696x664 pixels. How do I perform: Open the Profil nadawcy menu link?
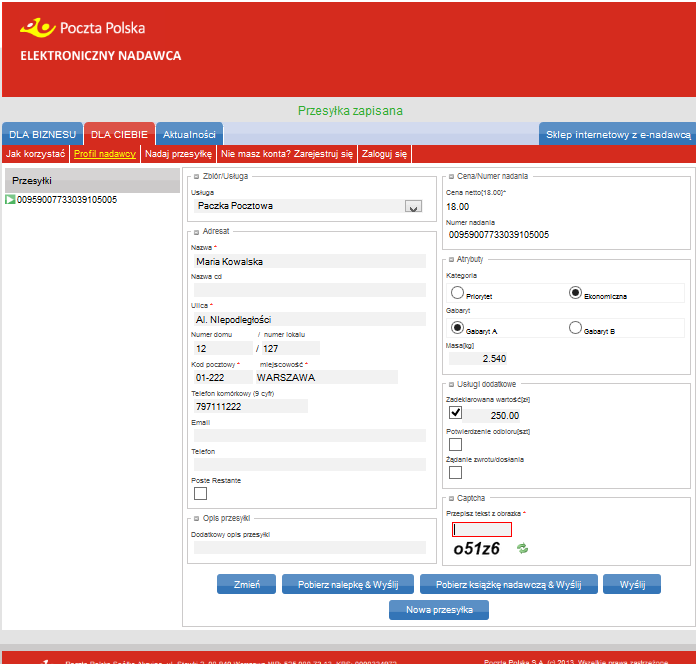coord(105,154)
